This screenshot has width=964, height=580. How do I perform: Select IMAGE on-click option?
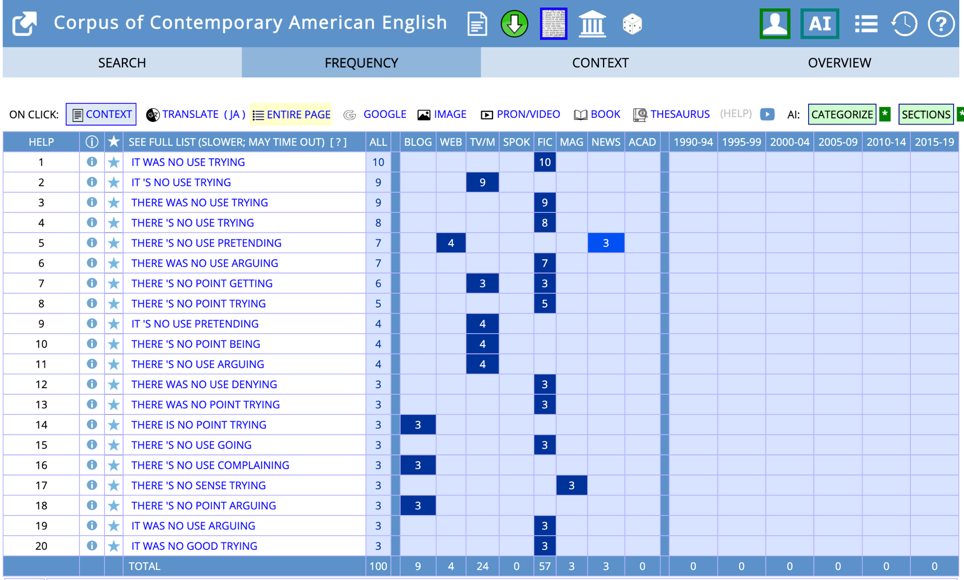click(x=442, y=114)
